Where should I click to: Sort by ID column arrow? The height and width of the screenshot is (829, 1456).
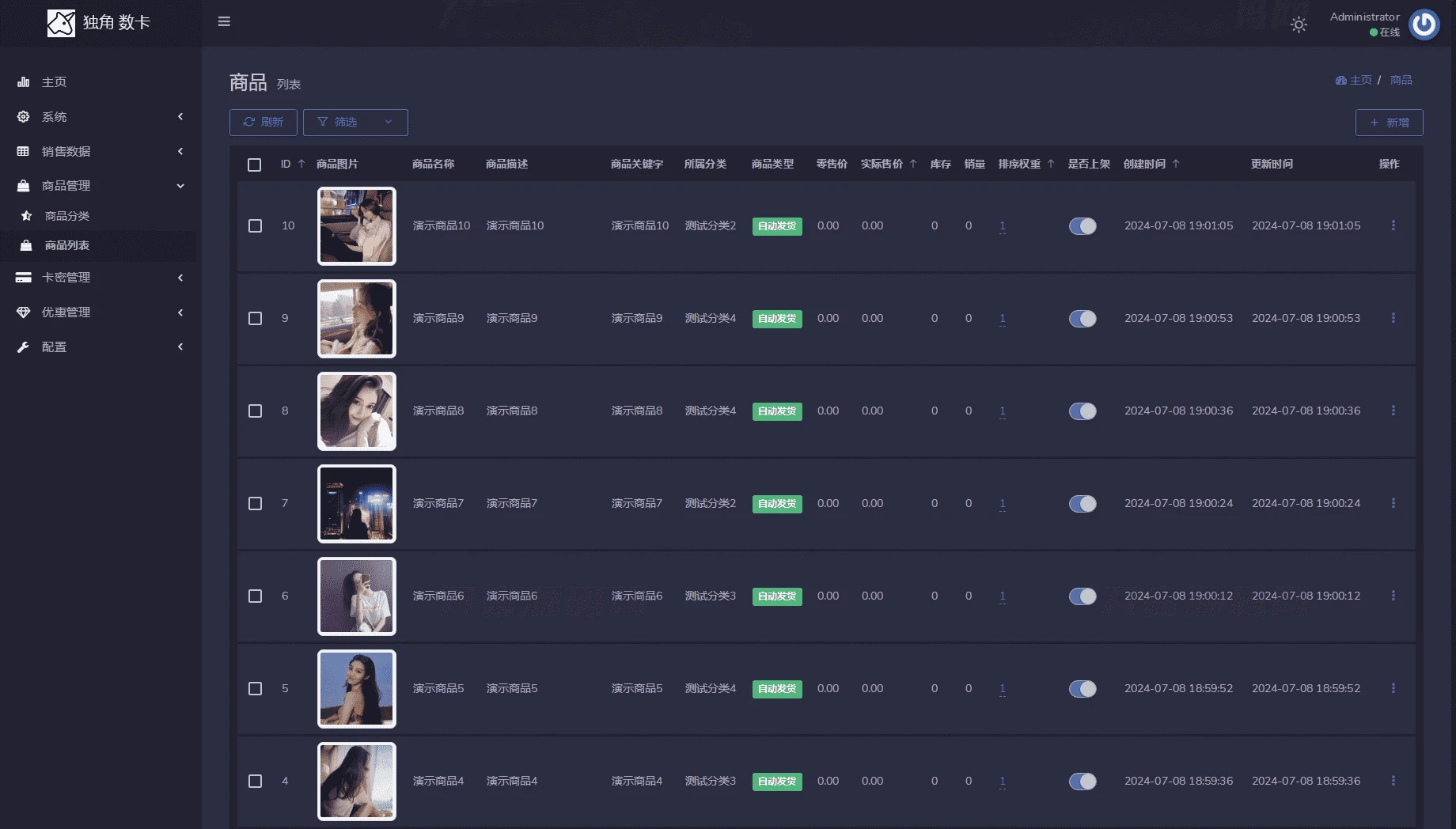coord(301,164)
